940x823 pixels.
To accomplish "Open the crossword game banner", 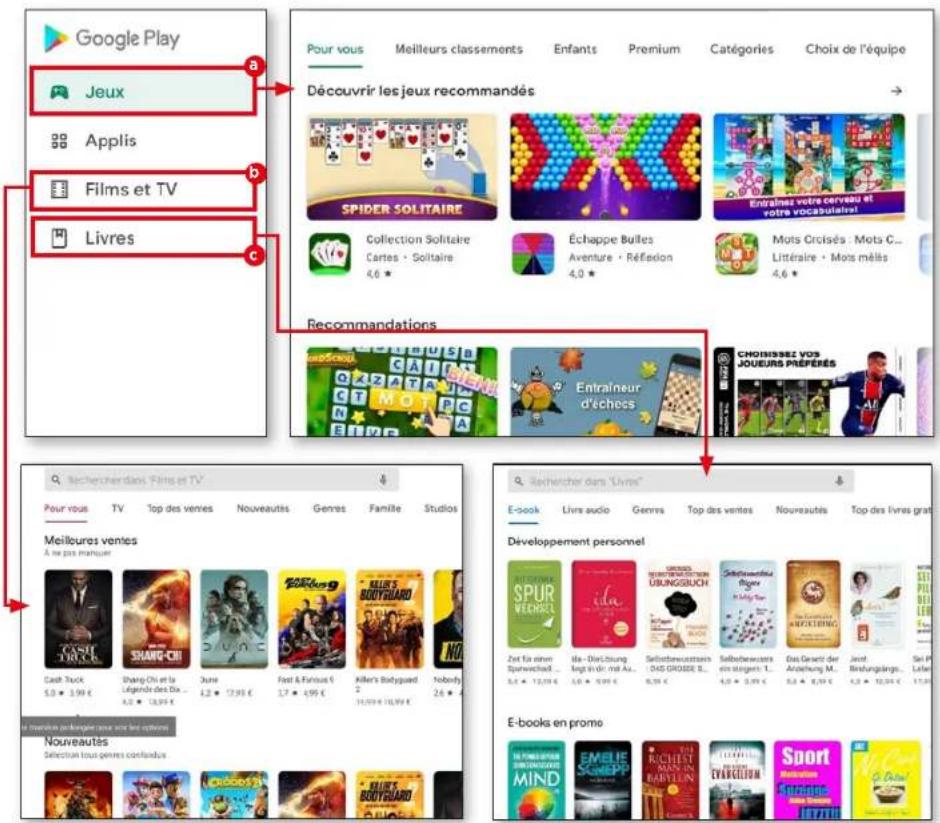I will 809,167.
